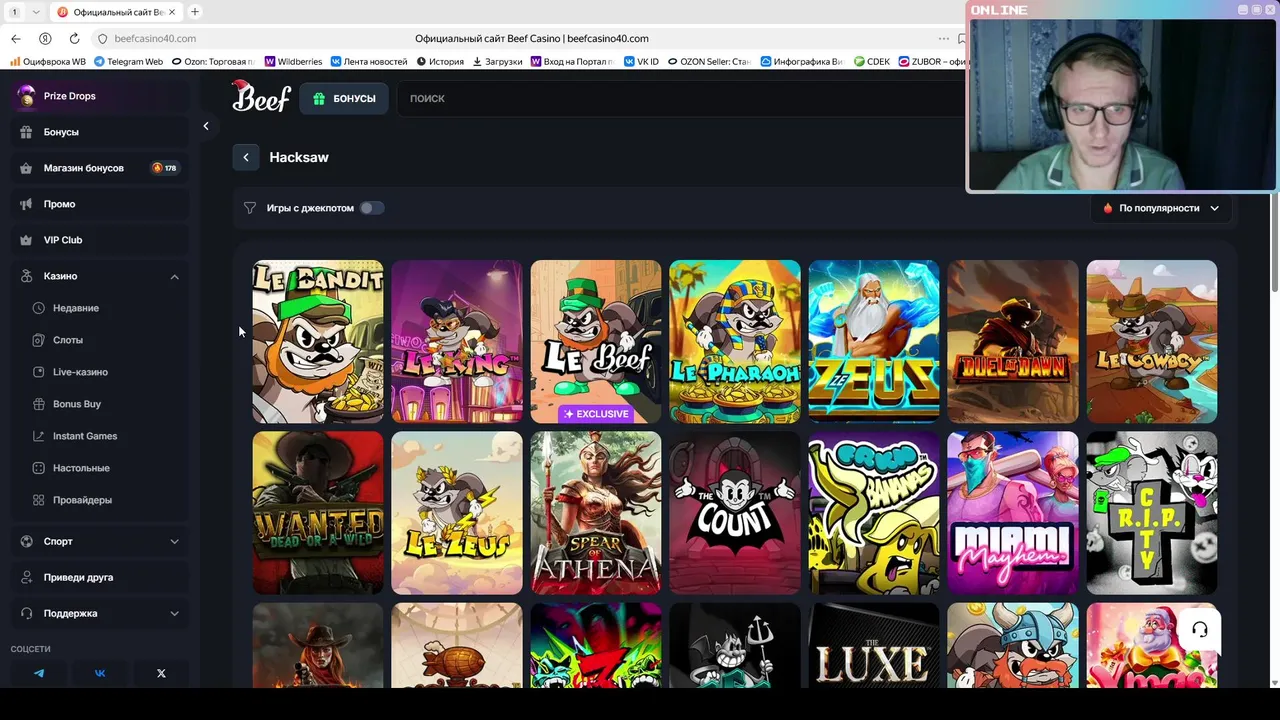Open The Count game thumbnail
The width and height of the screenshot is (1280, 720).
point(735,513)
